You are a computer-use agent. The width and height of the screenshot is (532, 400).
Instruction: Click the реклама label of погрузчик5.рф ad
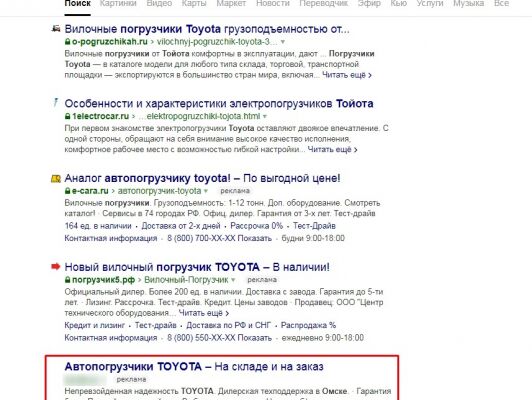tap(262, 280)
